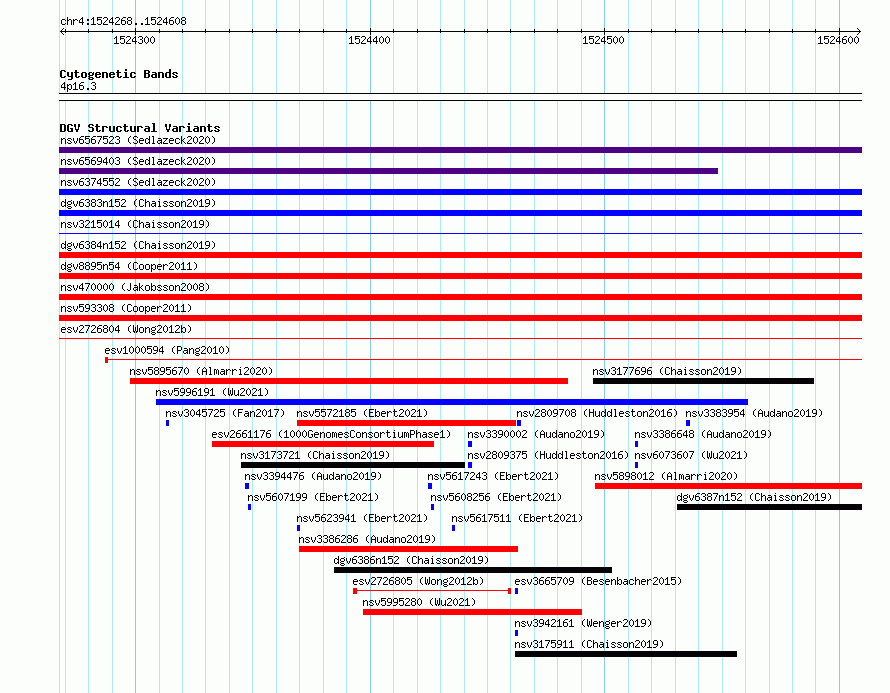Select red bar of nsv5898012 (Almarri2020)

[728, 486]
